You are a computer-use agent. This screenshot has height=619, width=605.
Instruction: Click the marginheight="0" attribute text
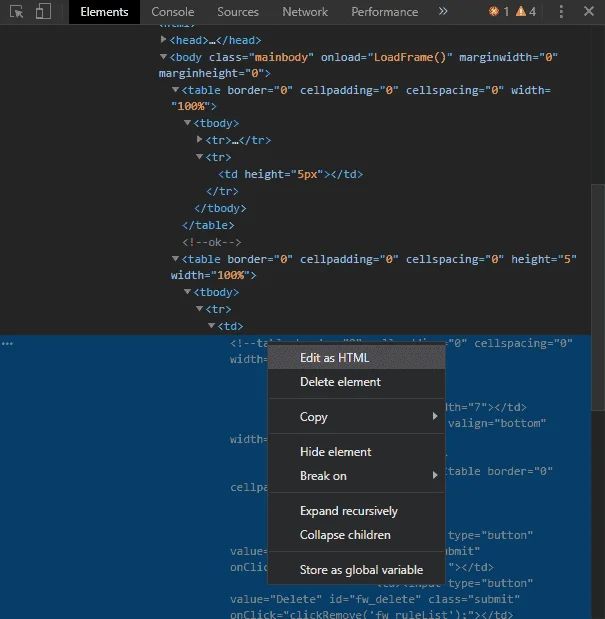pyautogui.click(x=212, y=73)
